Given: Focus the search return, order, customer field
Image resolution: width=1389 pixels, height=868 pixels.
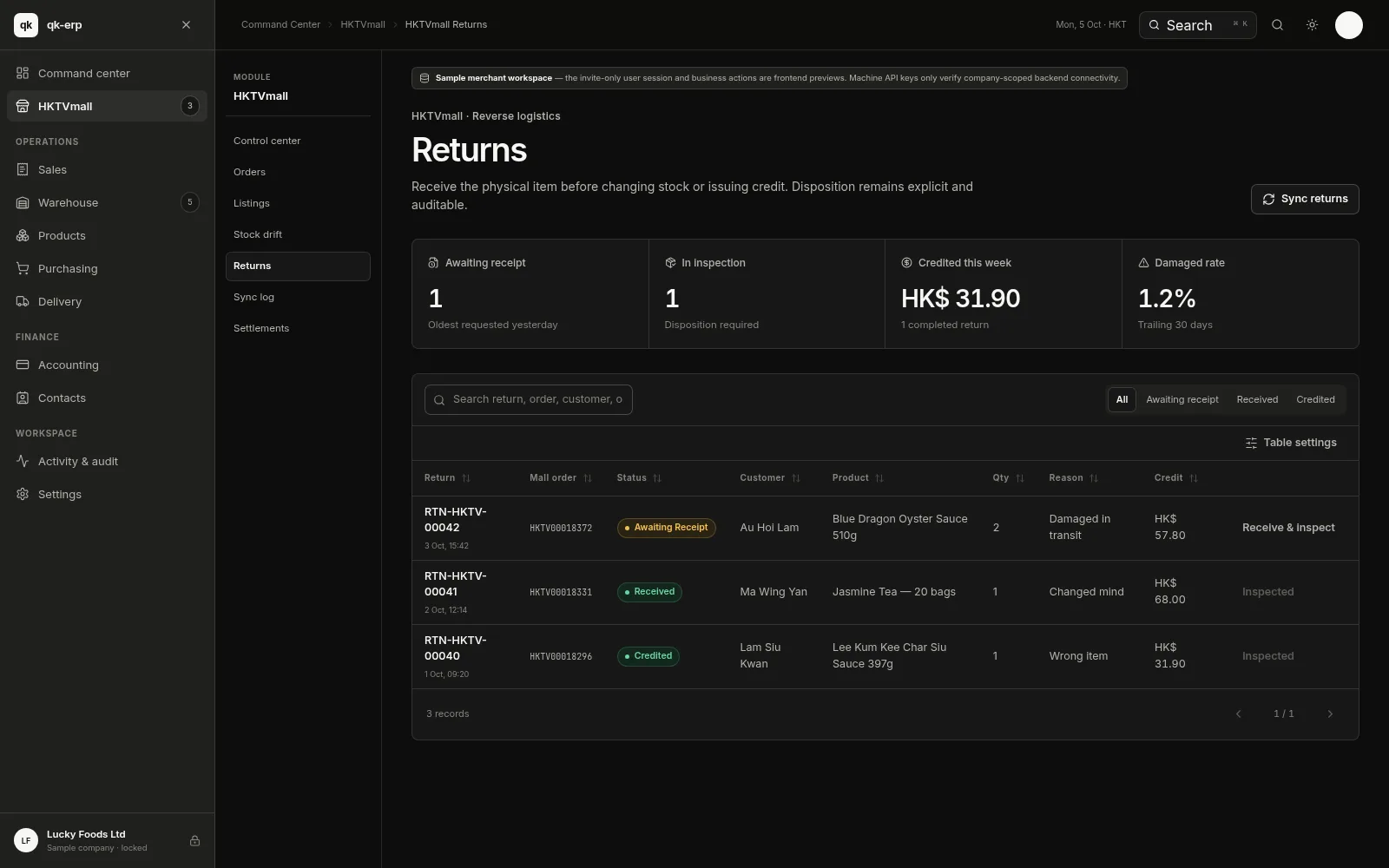Looking at the screenshot, I should click(x=529, y=400).
